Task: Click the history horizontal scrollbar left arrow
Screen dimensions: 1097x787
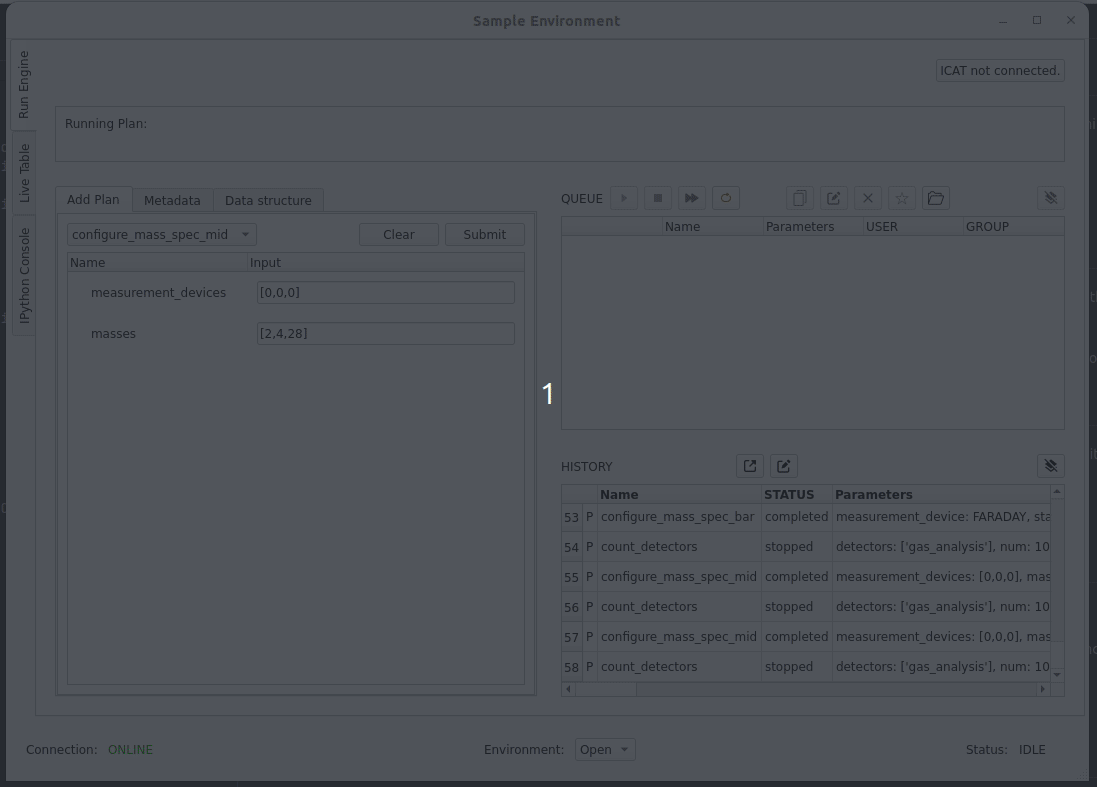Action: 568,689
